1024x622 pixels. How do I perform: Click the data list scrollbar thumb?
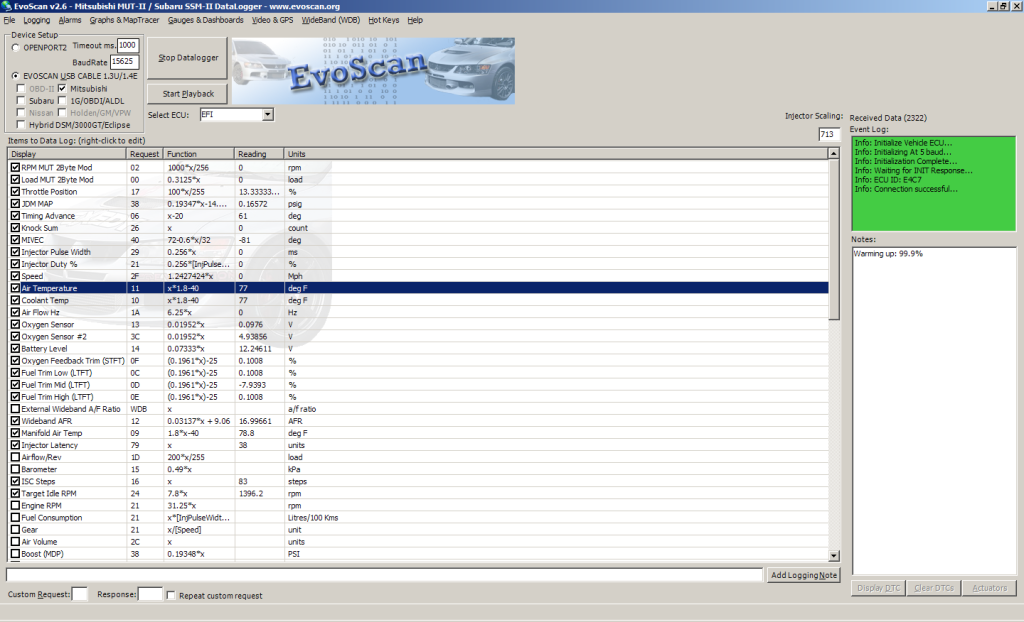834,240
